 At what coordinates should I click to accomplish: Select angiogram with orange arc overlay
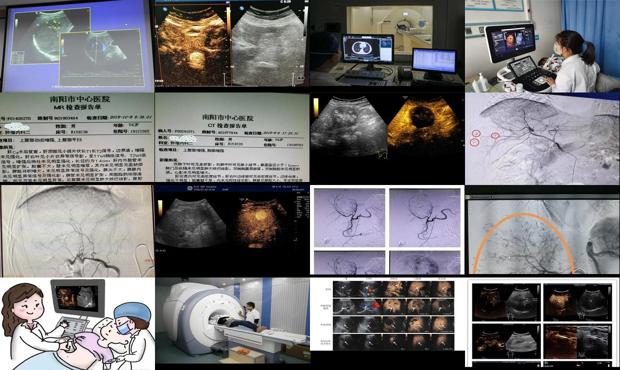click(x=542, y=230)
